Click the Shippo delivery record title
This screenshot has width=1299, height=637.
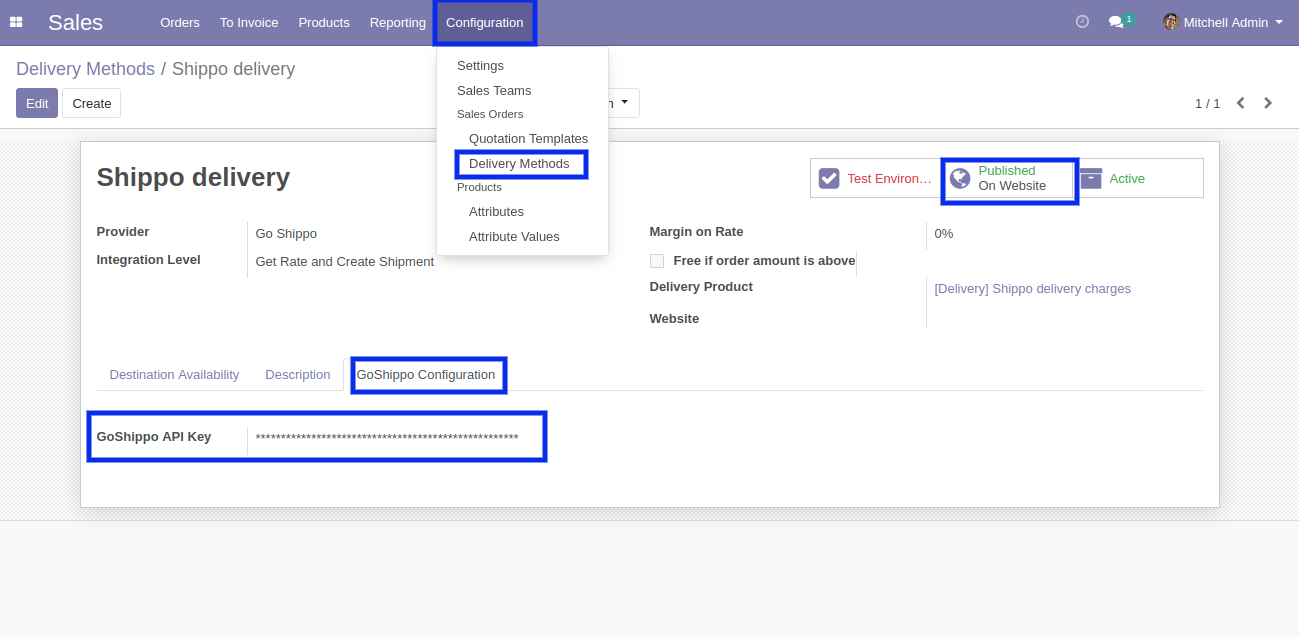(x=193, y=178)
